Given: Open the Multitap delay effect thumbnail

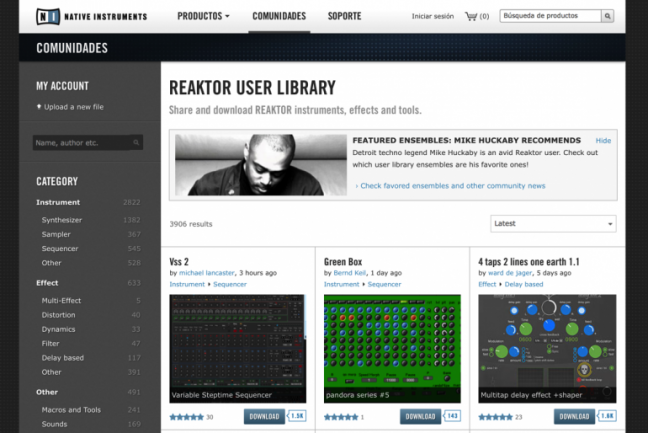Looking at the screenshot, I should (547, 349).
